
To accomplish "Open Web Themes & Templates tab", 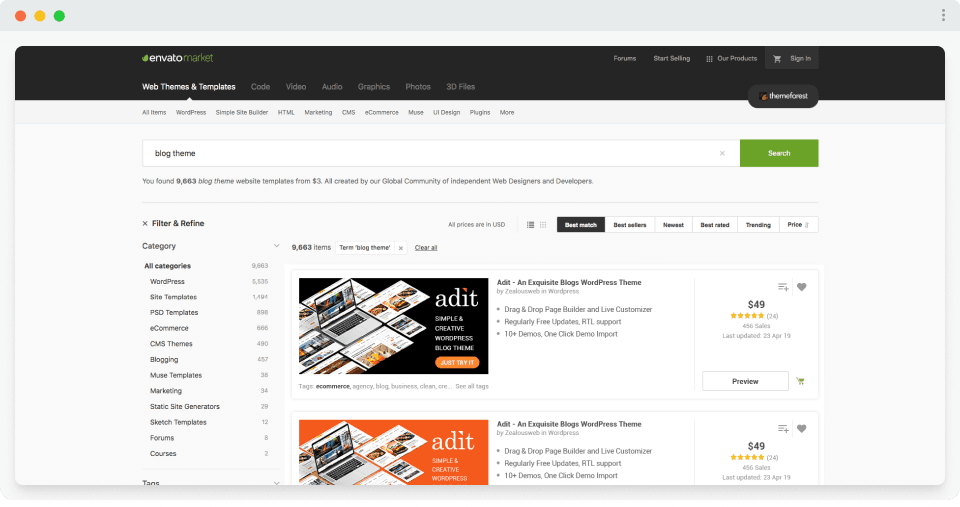I will click(x=189, y=87).
